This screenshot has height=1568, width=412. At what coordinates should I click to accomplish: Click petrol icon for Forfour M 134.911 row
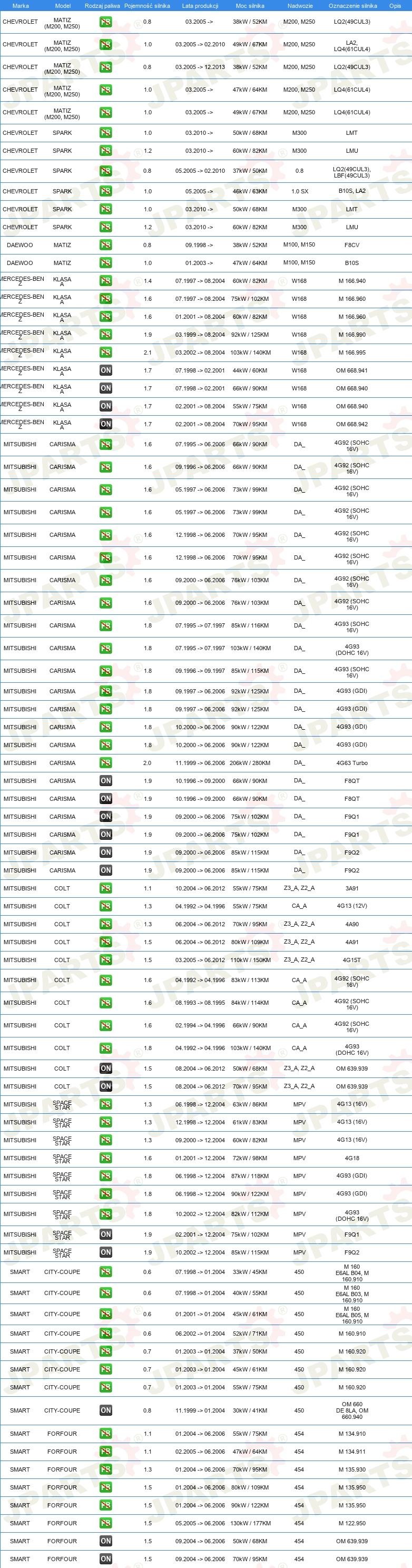pyautogui.click(x=106, y=1452)
